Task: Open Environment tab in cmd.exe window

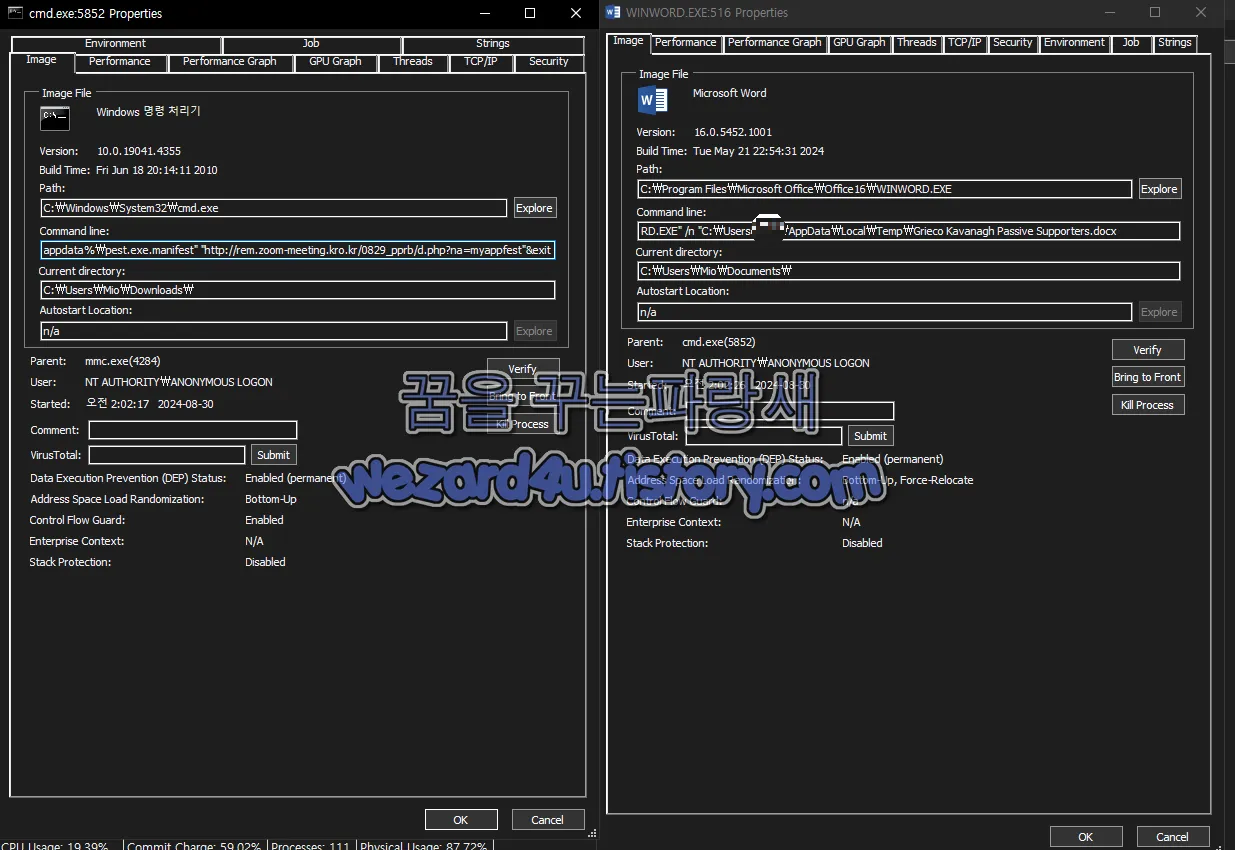Action: pos(115,44)
